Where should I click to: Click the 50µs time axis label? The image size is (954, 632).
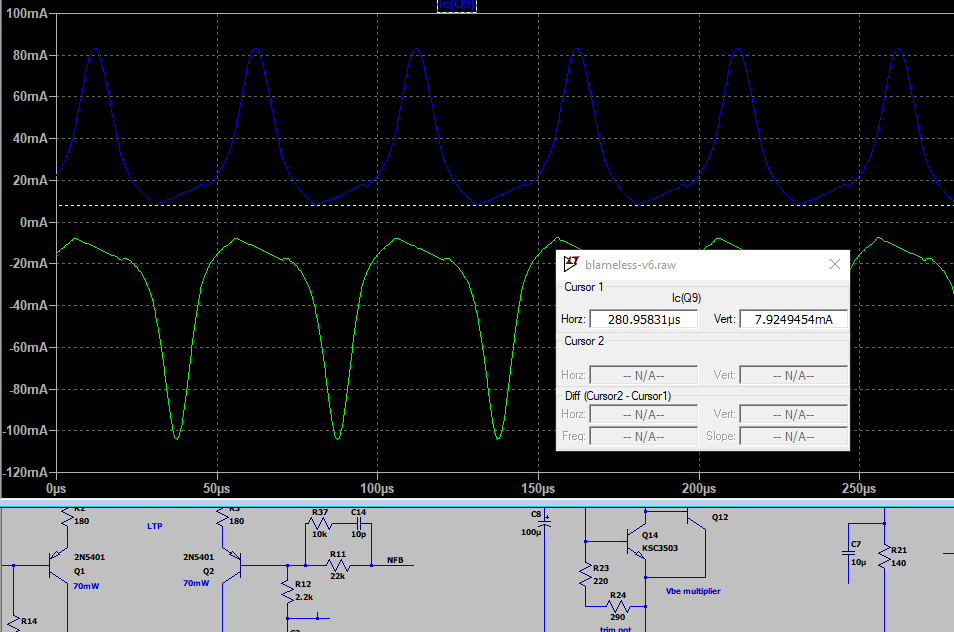(217, 488)
